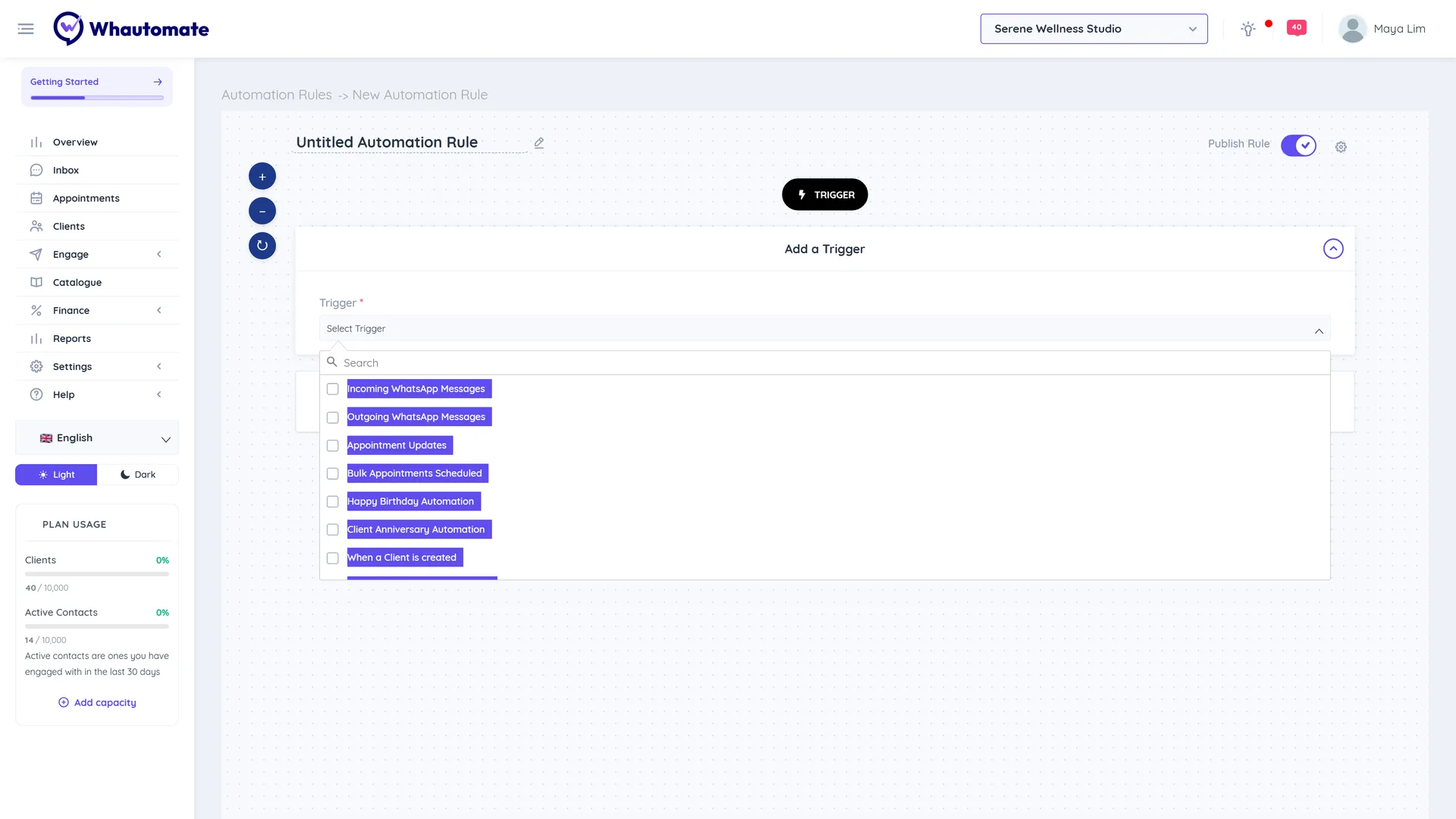Go back to Automation Rules breadcrumb
The width and height of the screenshot is (1456, 819).
[x=277, y=95]
